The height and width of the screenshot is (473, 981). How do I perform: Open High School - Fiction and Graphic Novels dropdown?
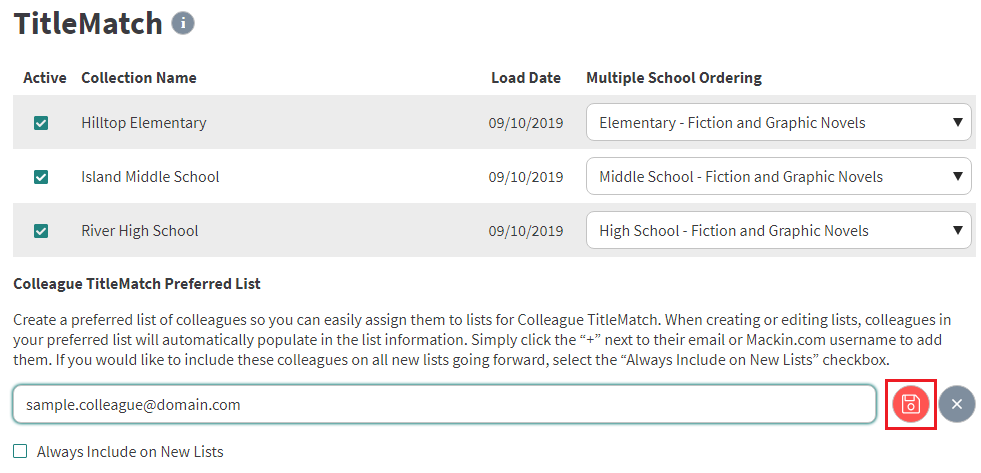click(x=779, y=231)
